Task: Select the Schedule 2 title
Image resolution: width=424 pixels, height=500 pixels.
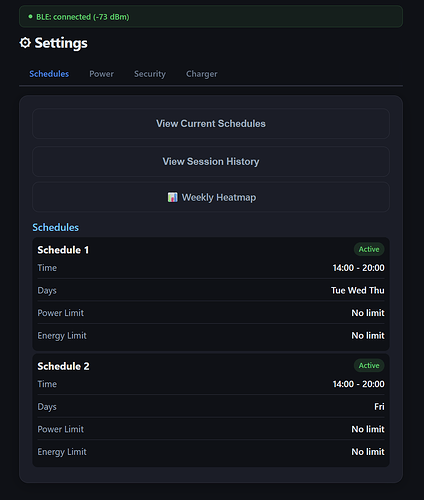Action: point(63,366)
